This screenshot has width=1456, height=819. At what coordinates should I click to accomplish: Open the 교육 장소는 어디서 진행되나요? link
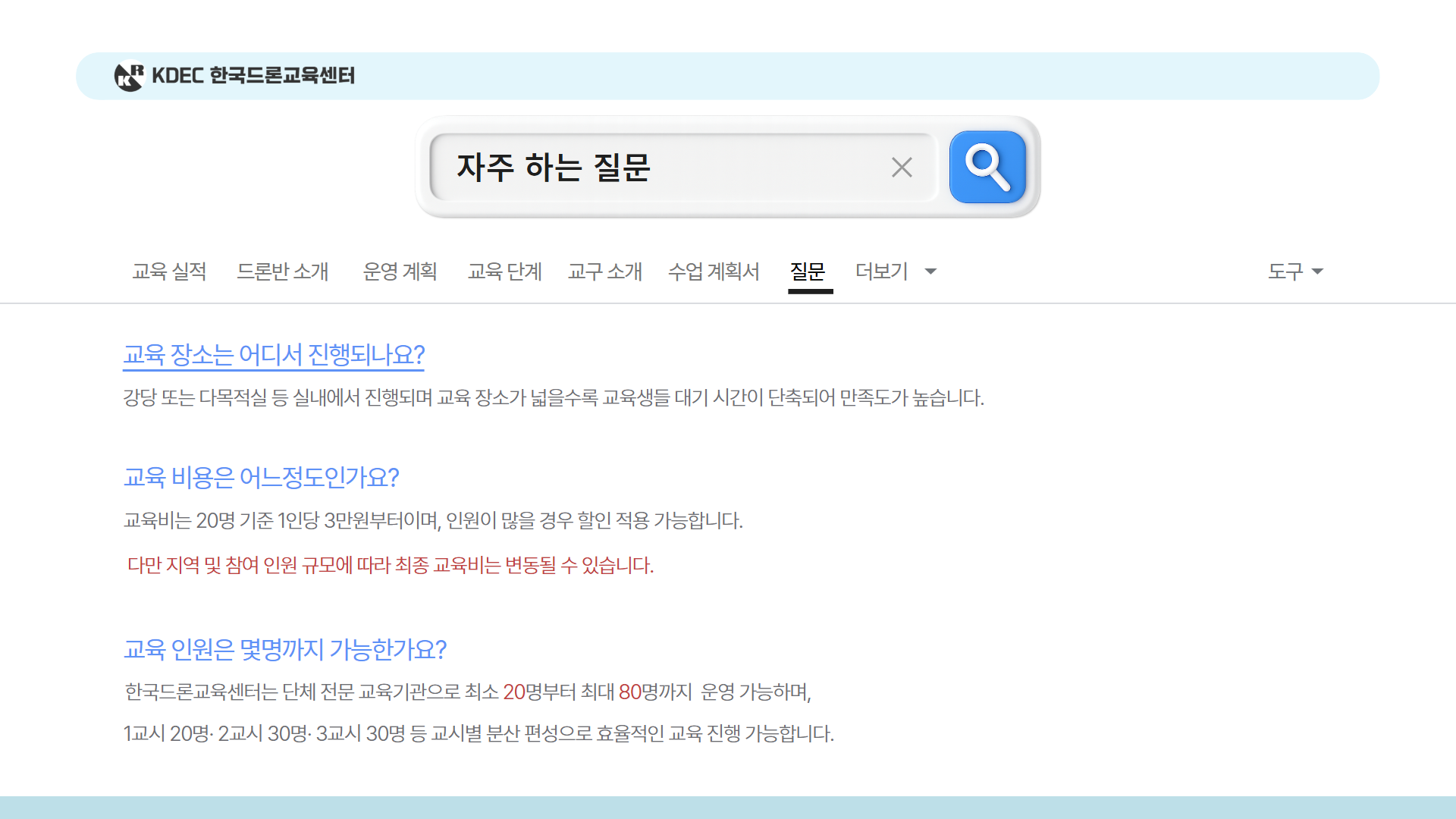274,354
